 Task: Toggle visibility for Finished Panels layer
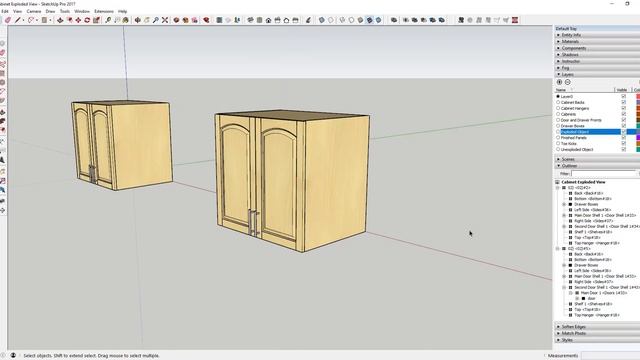tap(624, 138)
